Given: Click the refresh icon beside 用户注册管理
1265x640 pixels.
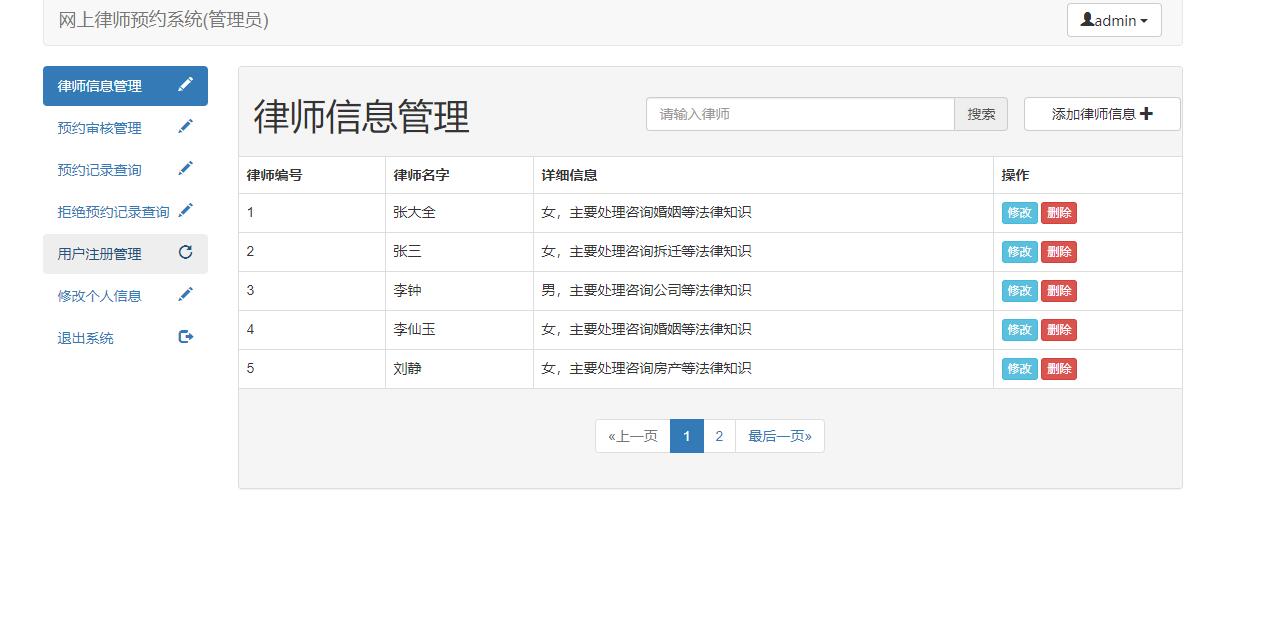Looking at the screenshot, I should pyautogui.click(x=185, y=253).
